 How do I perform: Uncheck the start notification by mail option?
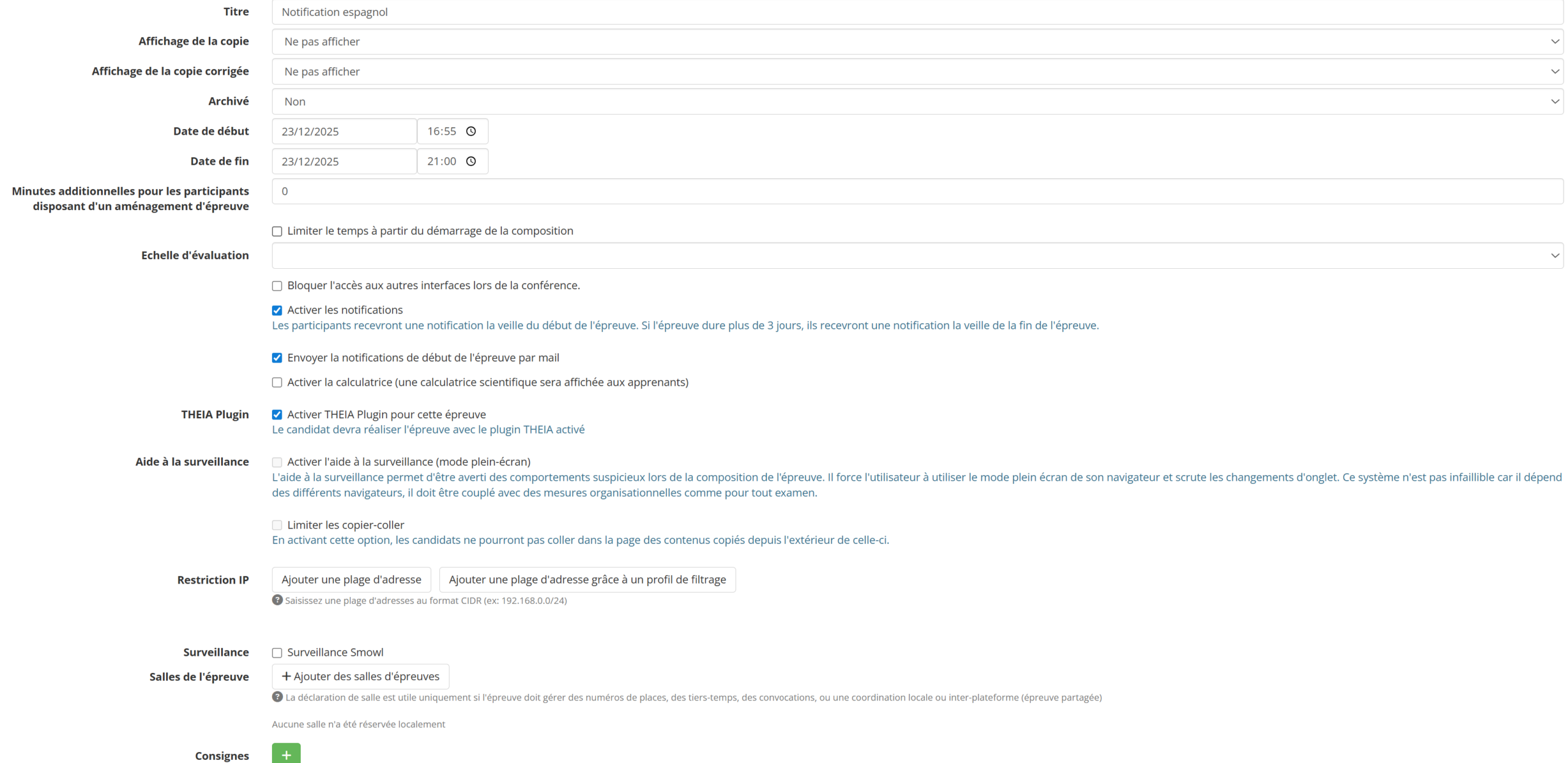(x=277, y=358)
